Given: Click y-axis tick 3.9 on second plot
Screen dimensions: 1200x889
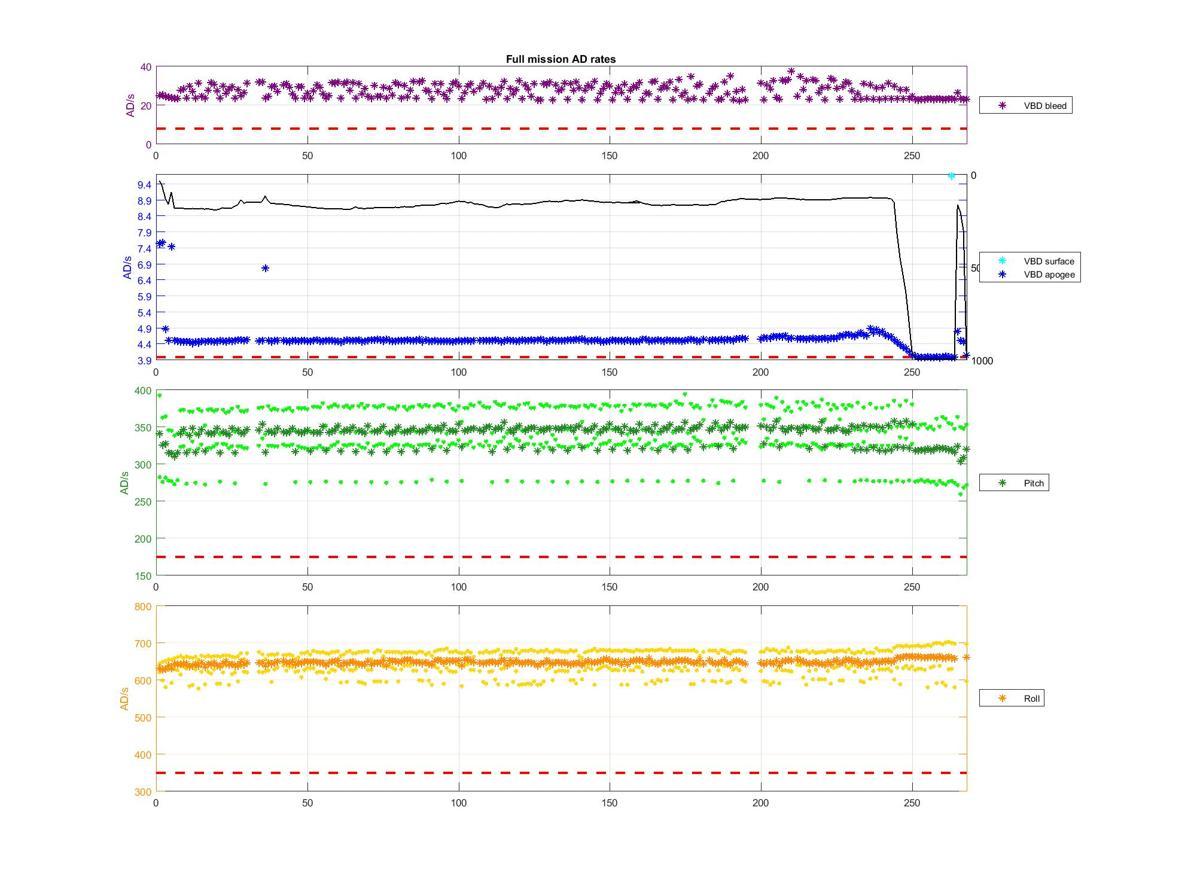Looking at the screenshot, I should click(144, 360).
